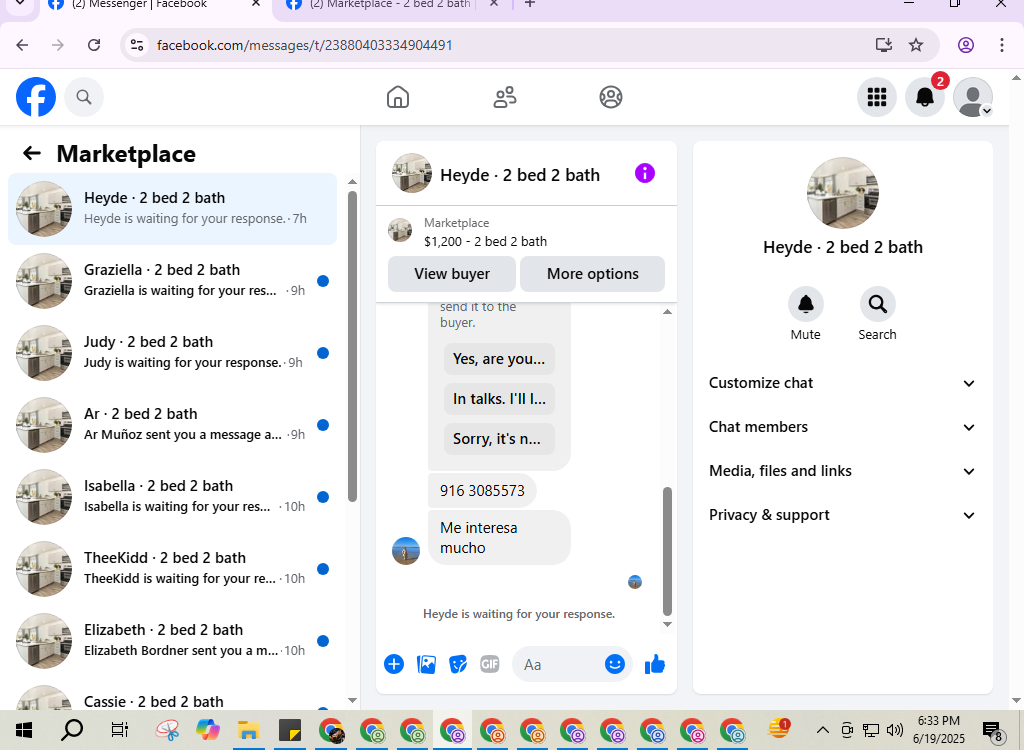The width and height of the screenshot is (1024, 750).
Task: Open the Groups icon in top navigation
Action: pos(611,97)
